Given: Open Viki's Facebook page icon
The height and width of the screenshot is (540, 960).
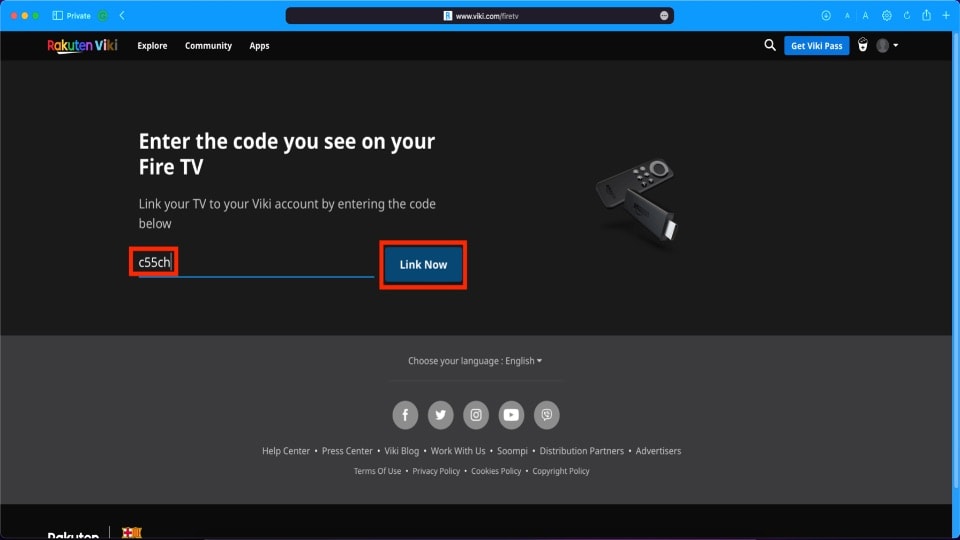Looking at the screenshot, I should click(x=405, y=415).
